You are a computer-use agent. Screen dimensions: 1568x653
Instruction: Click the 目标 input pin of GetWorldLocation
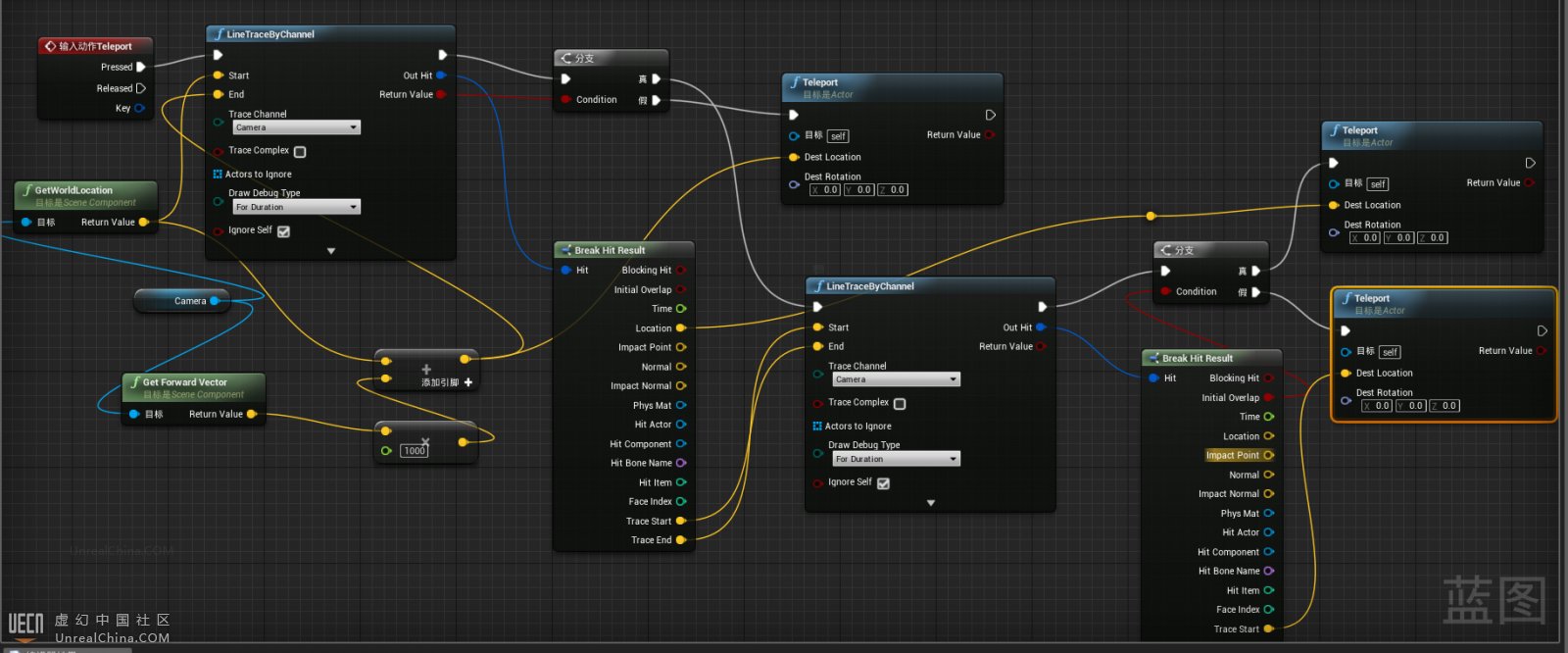pyautogui.click(x=26, y=223)
